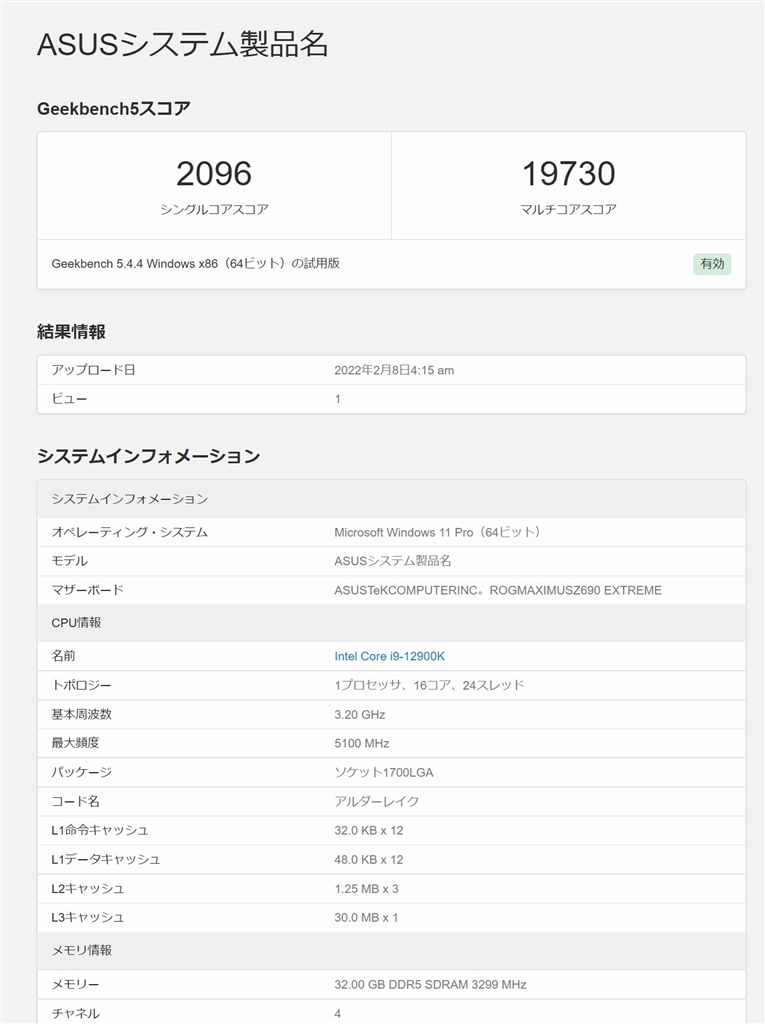Screen dimensions: 765x1024
Task: Click the モデル row label
Action: tap(69, 561)
